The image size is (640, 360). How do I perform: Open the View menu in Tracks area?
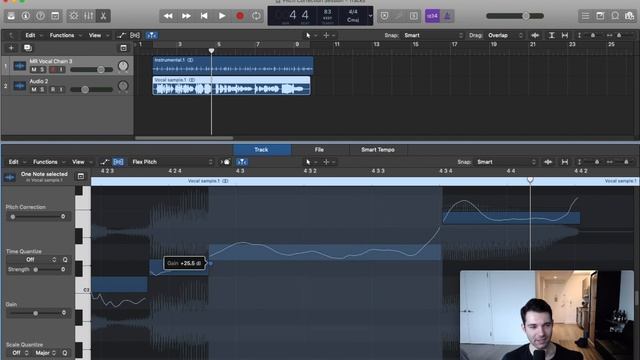[x=98, y=36]
